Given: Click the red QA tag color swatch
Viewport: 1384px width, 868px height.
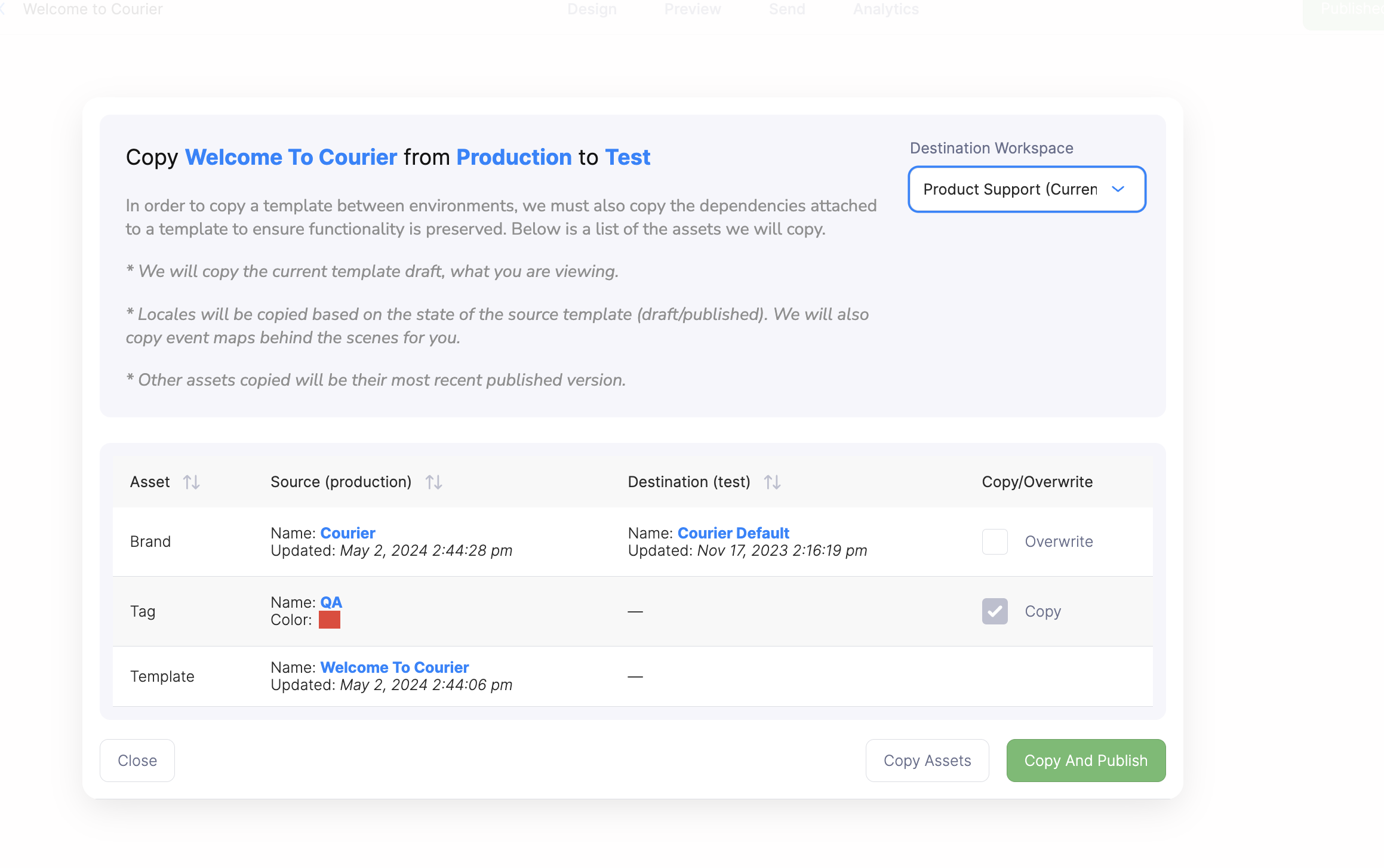Looking at the screenshot, I should click(328, 620).
